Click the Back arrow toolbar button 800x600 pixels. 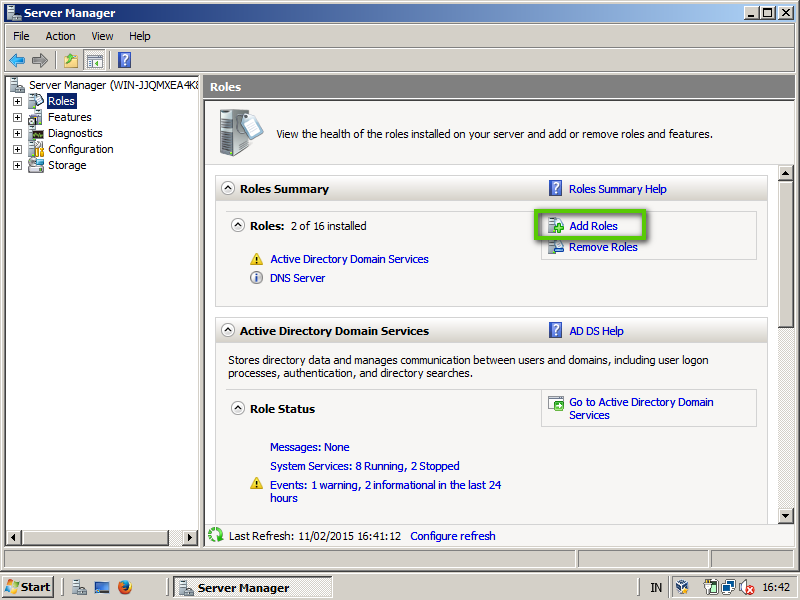pos(17,60)
